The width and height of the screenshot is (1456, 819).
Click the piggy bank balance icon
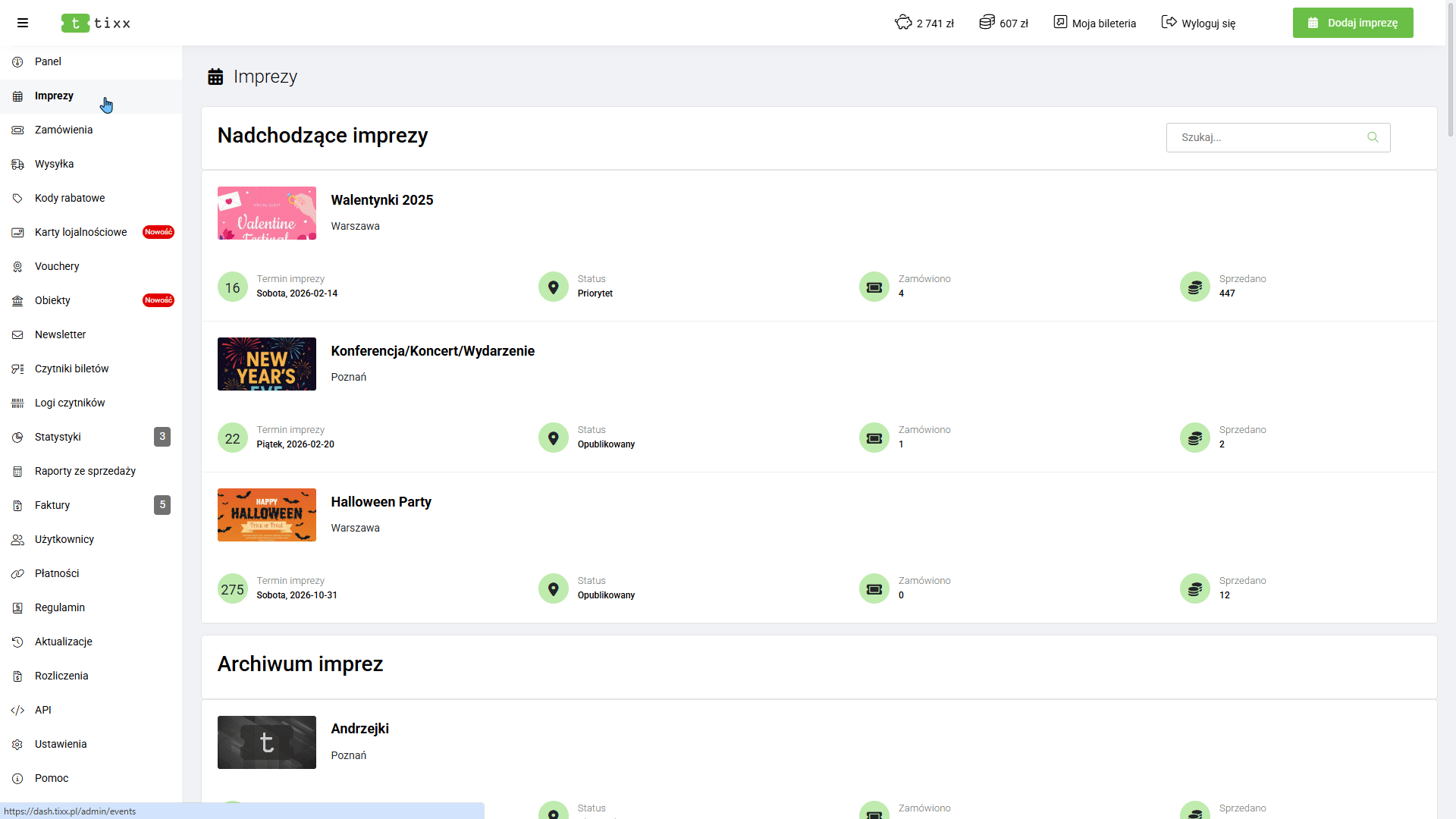[x=903, y=23]
